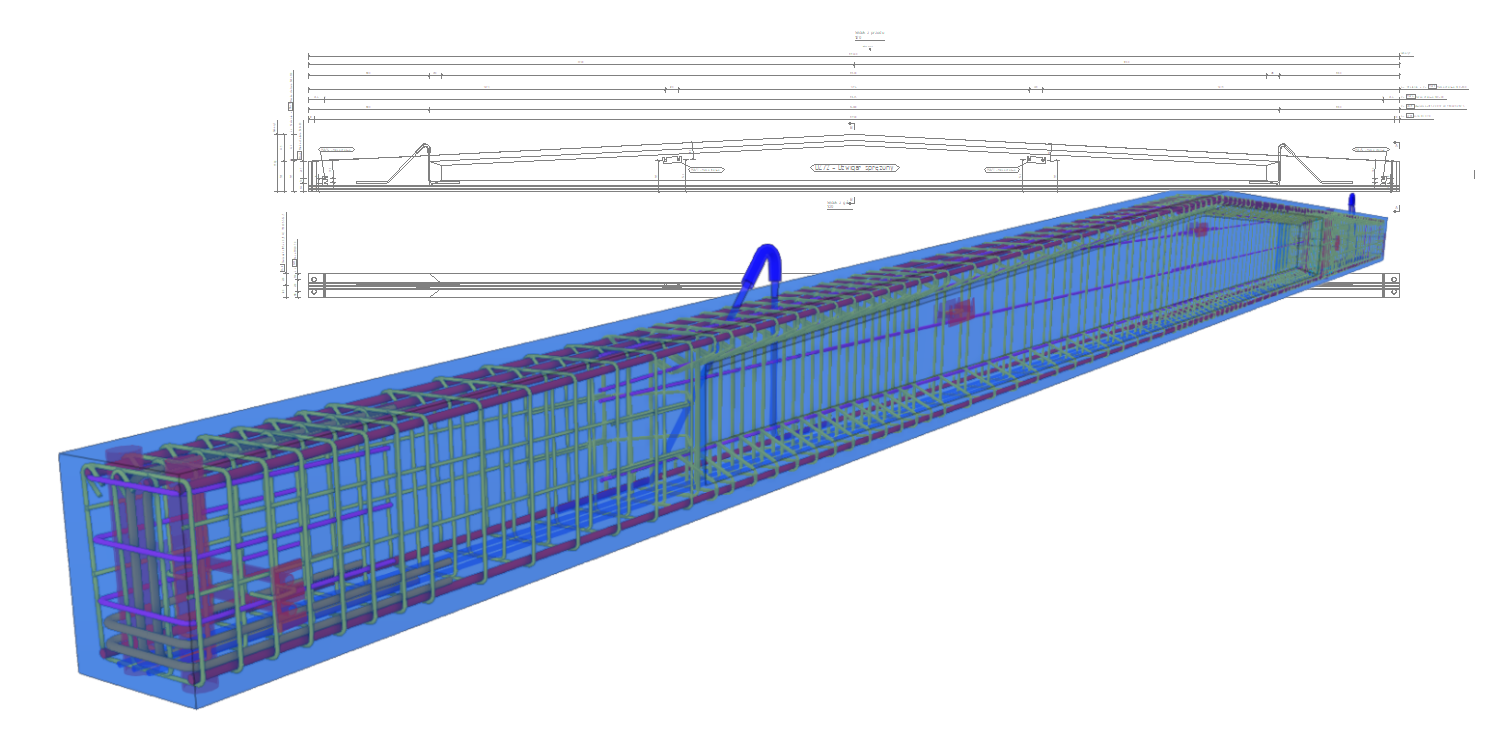Select the red insert in the beam's mid web

point(958,313)
